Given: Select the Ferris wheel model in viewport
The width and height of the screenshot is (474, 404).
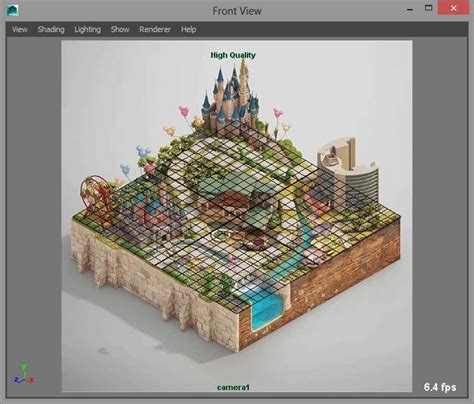Looking at the screenshot, I should pos(97,198).
